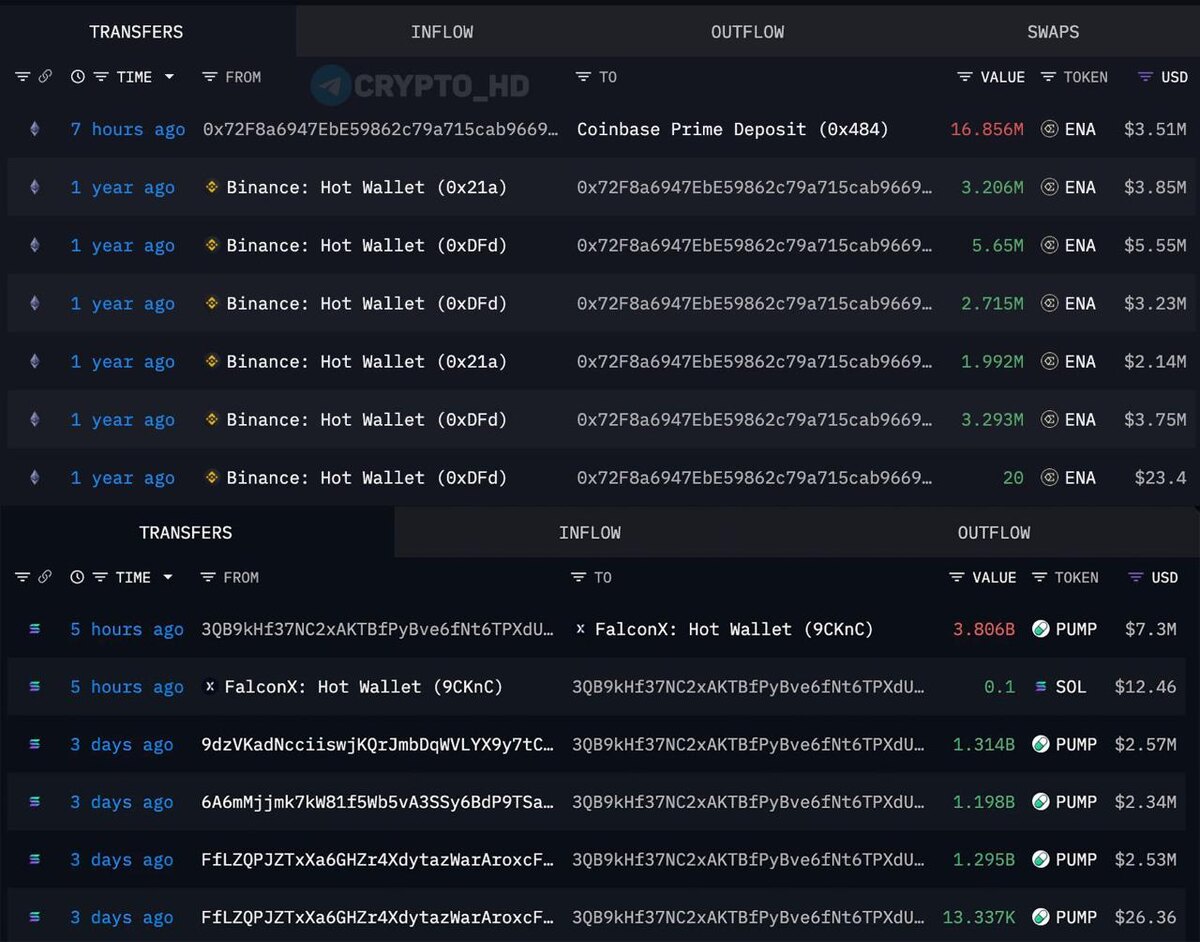The height and width of the screenshot is (942, 1200).
Task: Click the link icon in the ENA table header
Action: pyautogui.click(x=45, y=77)
